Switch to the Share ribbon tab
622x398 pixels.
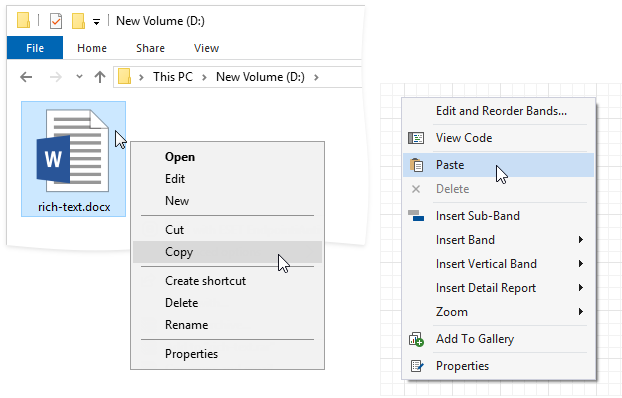[x=150, y=48]
